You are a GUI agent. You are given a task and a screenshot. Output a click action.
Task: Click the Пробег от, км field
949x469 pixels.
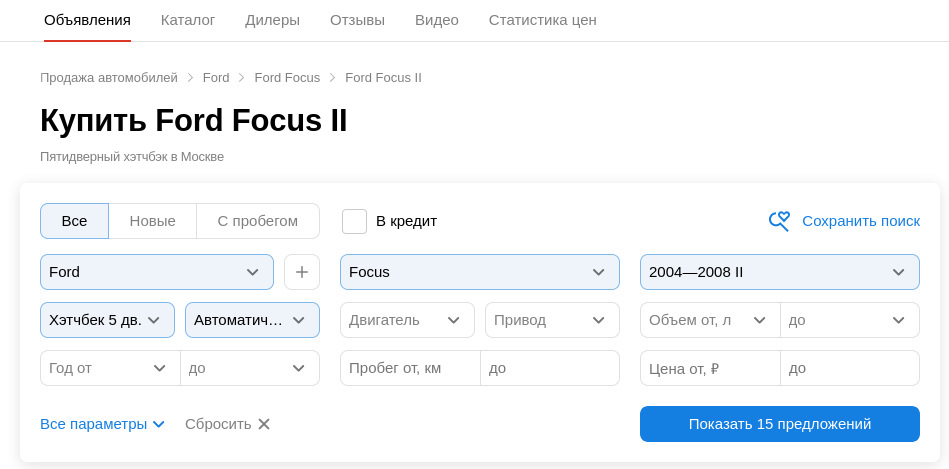click(410, 368)
